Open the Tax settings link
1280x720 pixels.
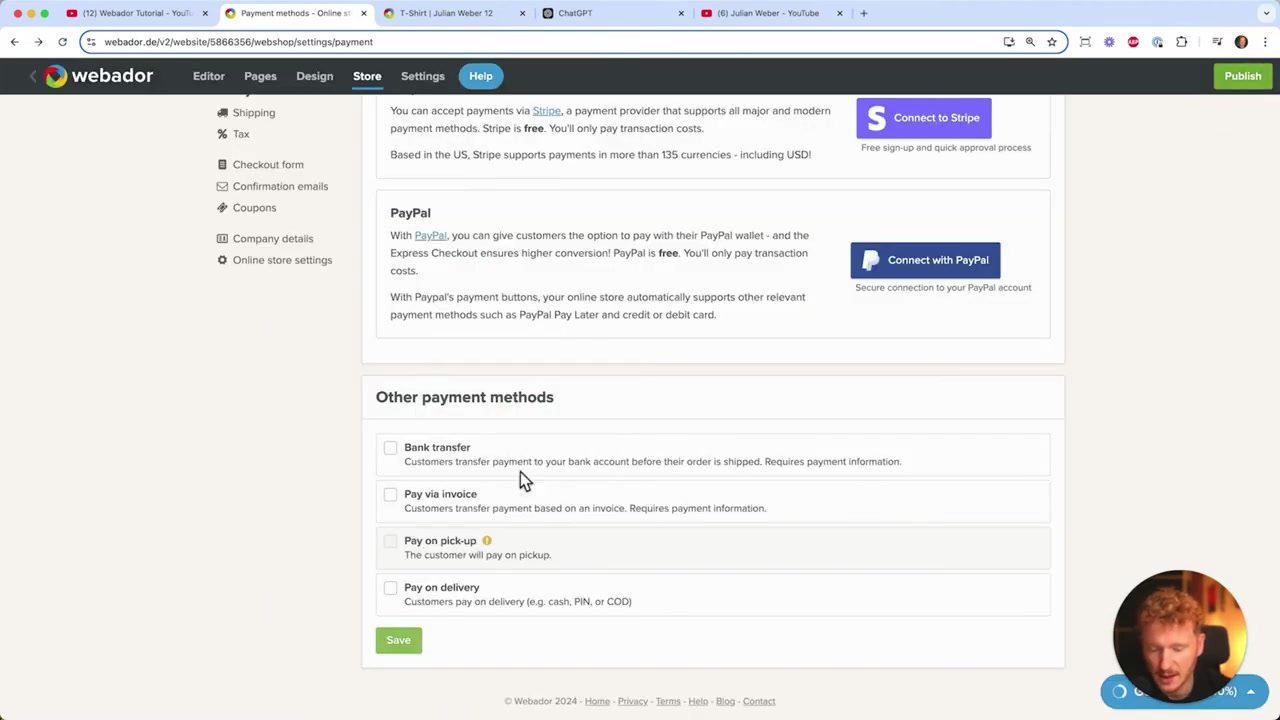[x=241, y=134]
